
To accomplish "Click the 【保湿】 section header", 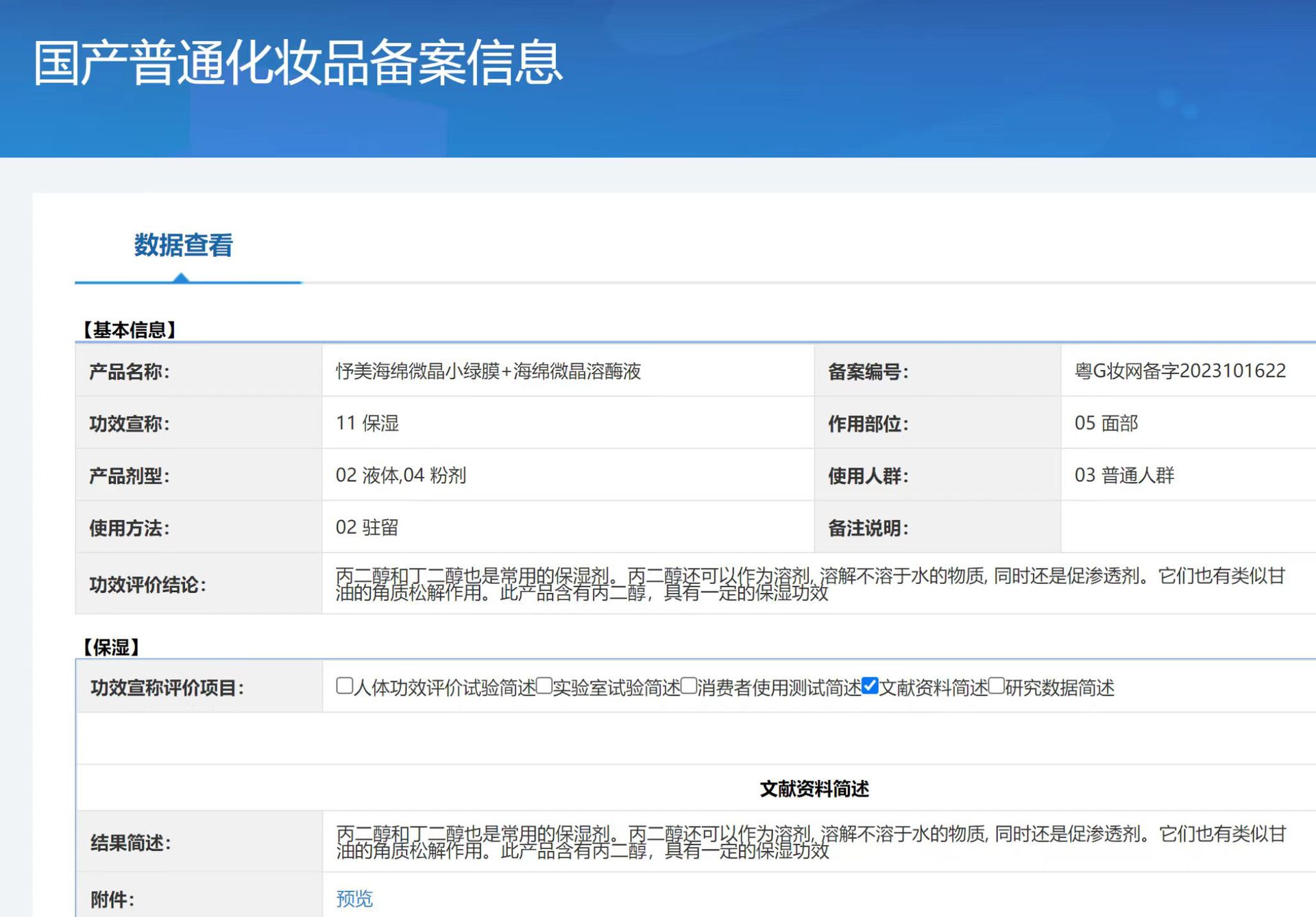I will [110, 647].
